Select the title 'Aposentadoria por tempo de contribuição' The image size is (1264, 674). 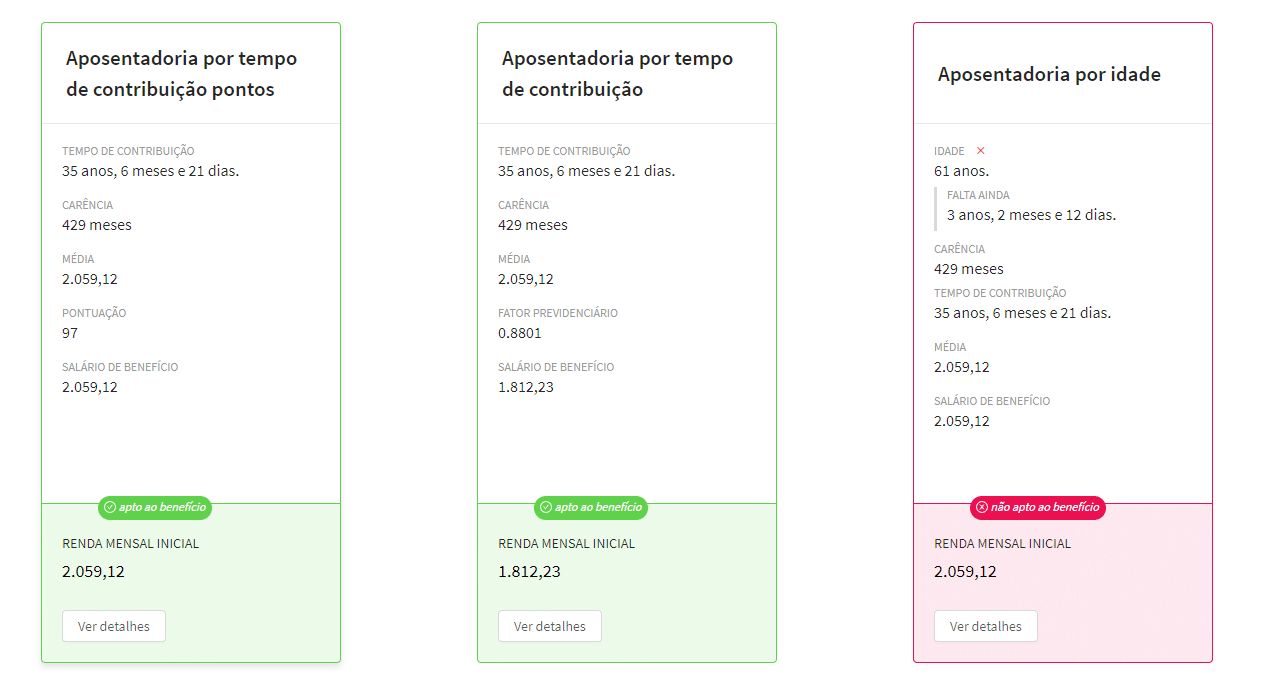click(x=617, y=73)
